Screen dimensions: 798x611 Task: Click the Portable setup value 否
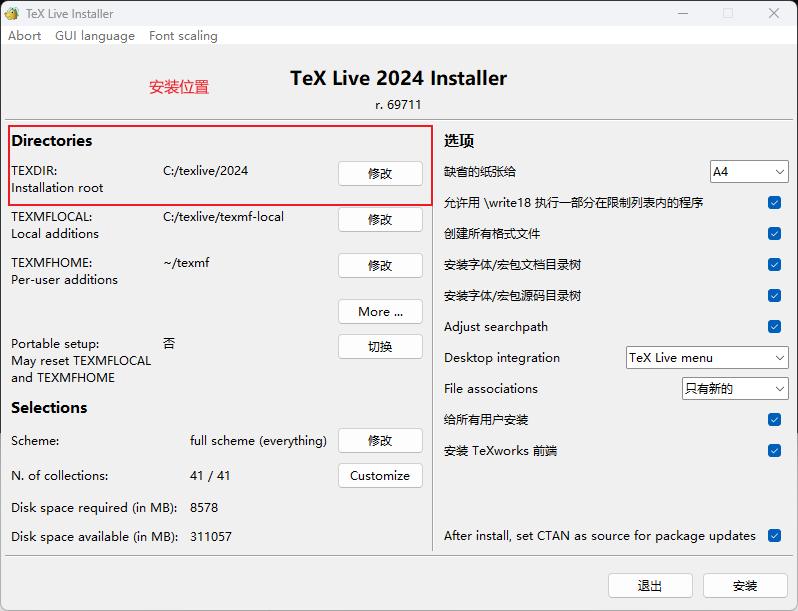[169, 343]
